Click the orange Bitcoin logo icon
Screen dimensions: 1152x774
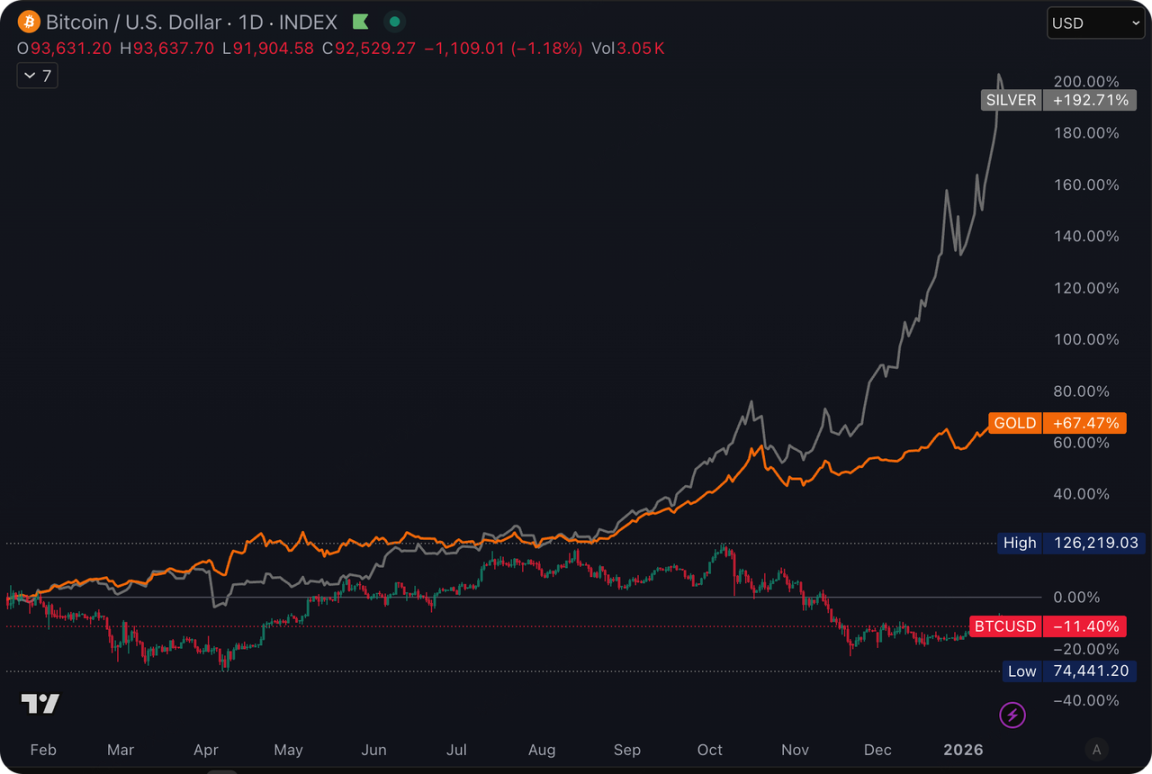click(x=28, y=21)
